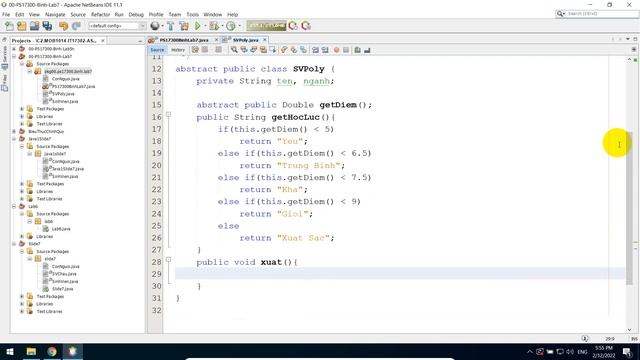The height and width of the screenshot is (360, 640).
Task: Click the Find Selection magnifier icon
Action: (234, 50)
